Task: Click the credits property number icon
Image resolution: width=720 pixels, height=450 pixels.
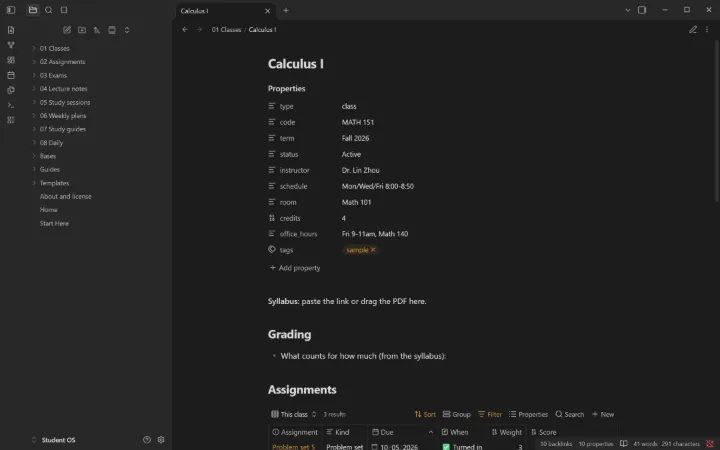Action: tap(272, 218)
